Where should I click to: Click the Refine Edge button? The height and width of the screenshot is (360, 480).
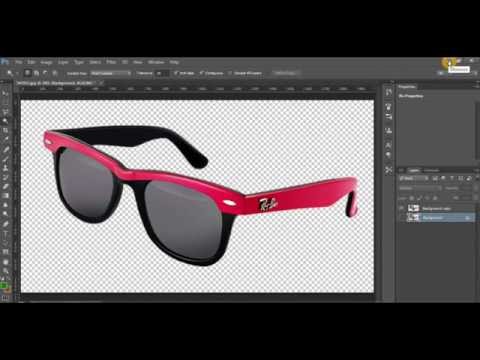coord(285,73)
